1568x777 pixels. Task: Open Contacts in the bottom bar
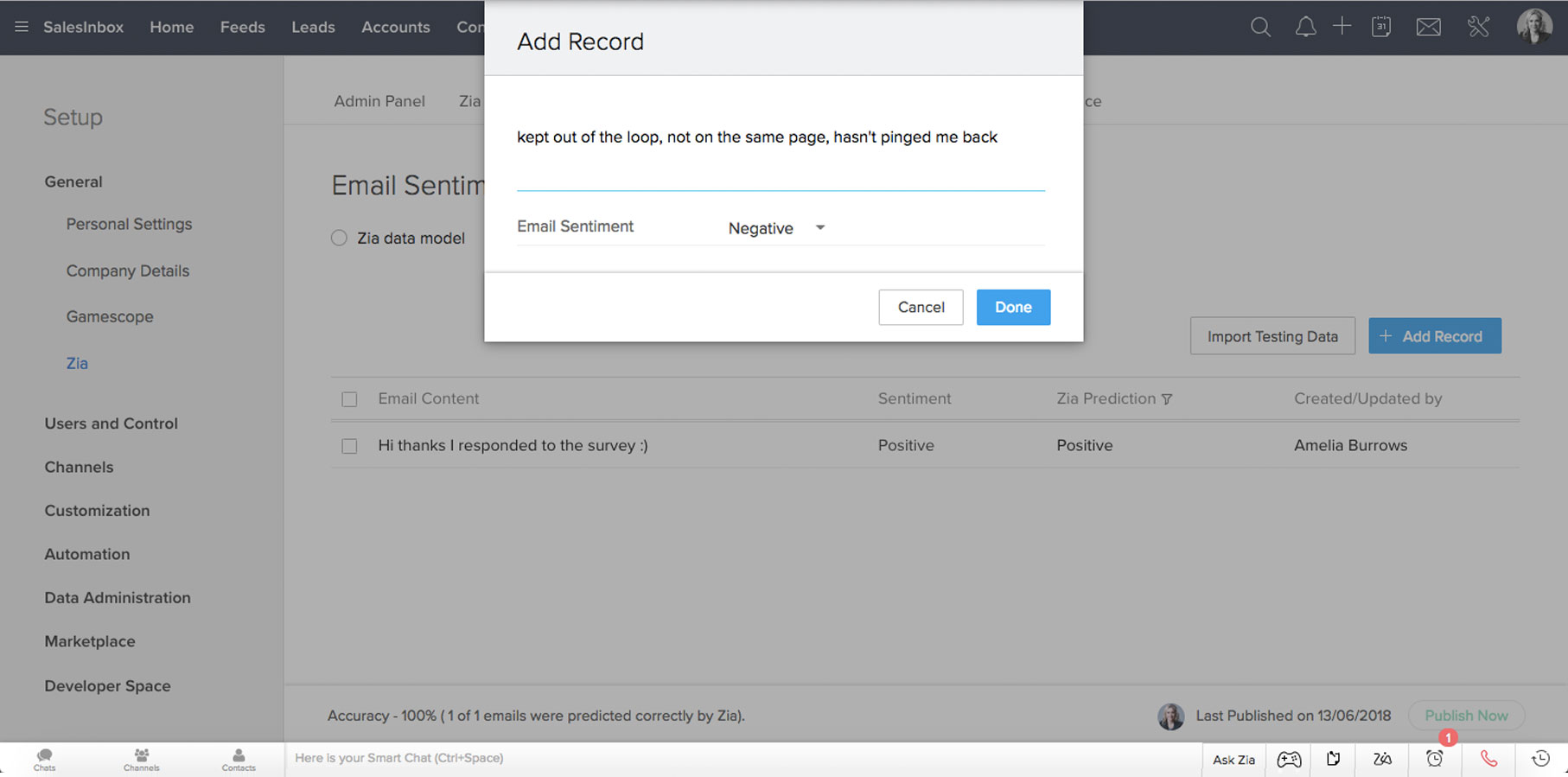(x=239, y=760)
